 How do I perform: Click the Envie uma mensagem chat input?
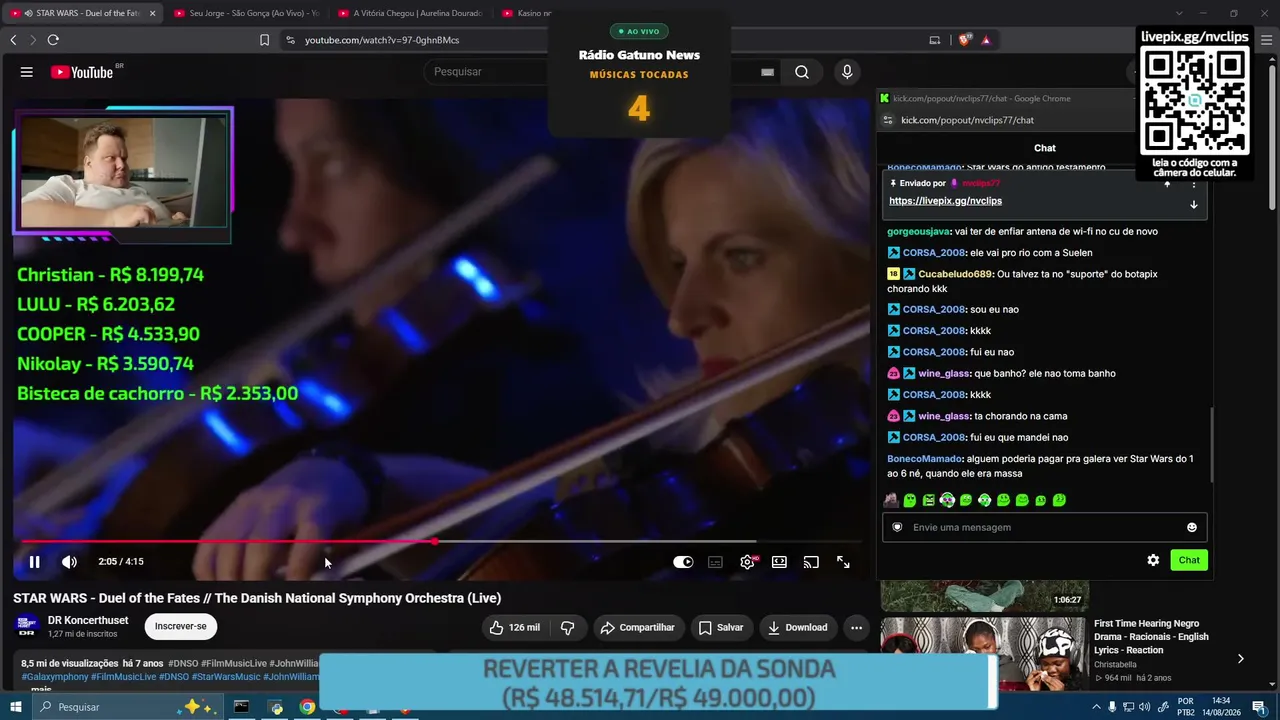(x=1045, y=527)
